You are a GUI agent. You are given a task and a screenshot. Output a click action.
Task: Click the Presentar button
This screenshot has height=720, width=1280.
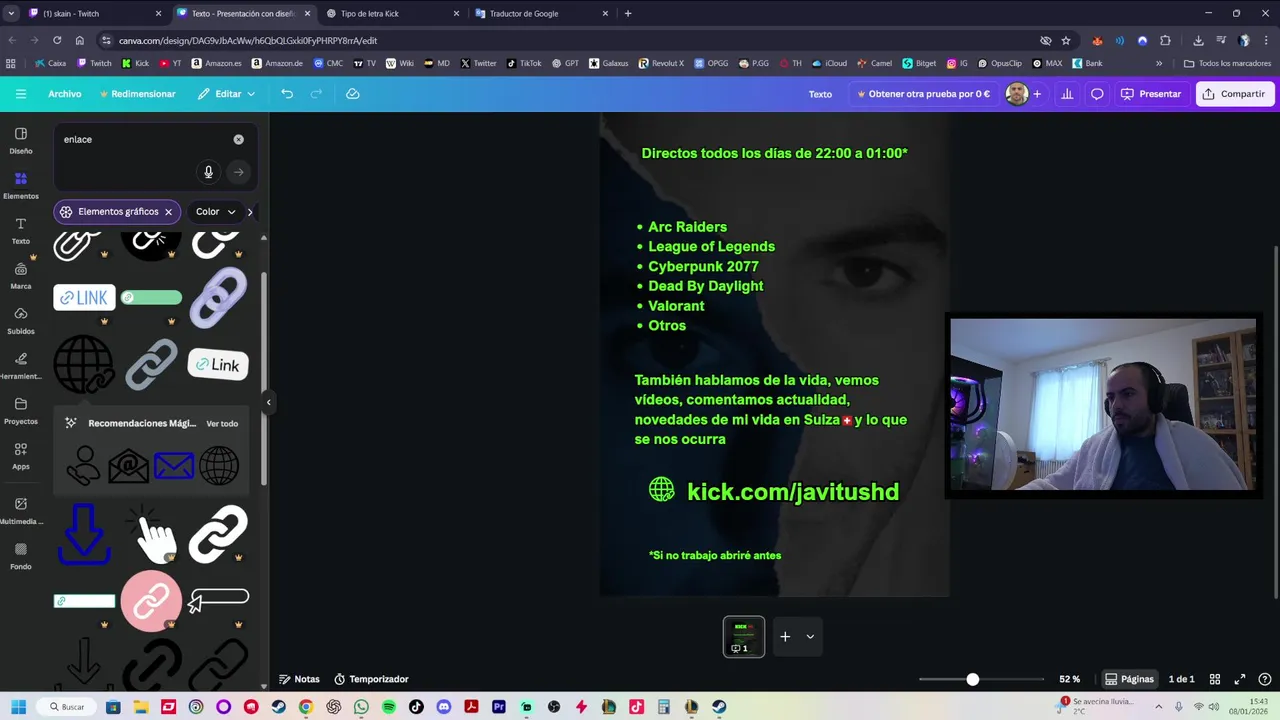(x=1151, y=94)
